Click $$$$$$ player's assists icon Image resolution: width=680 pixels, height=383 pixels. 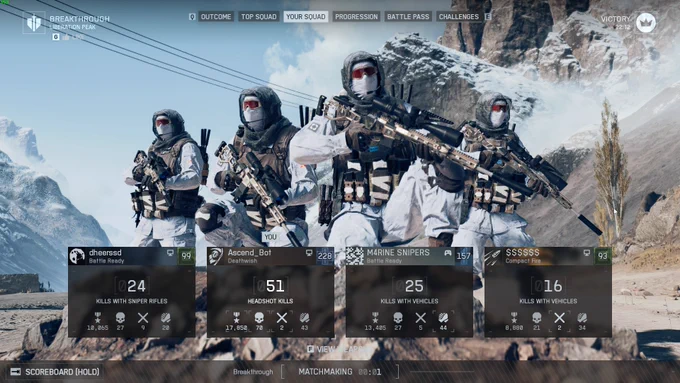coord(582,318)
